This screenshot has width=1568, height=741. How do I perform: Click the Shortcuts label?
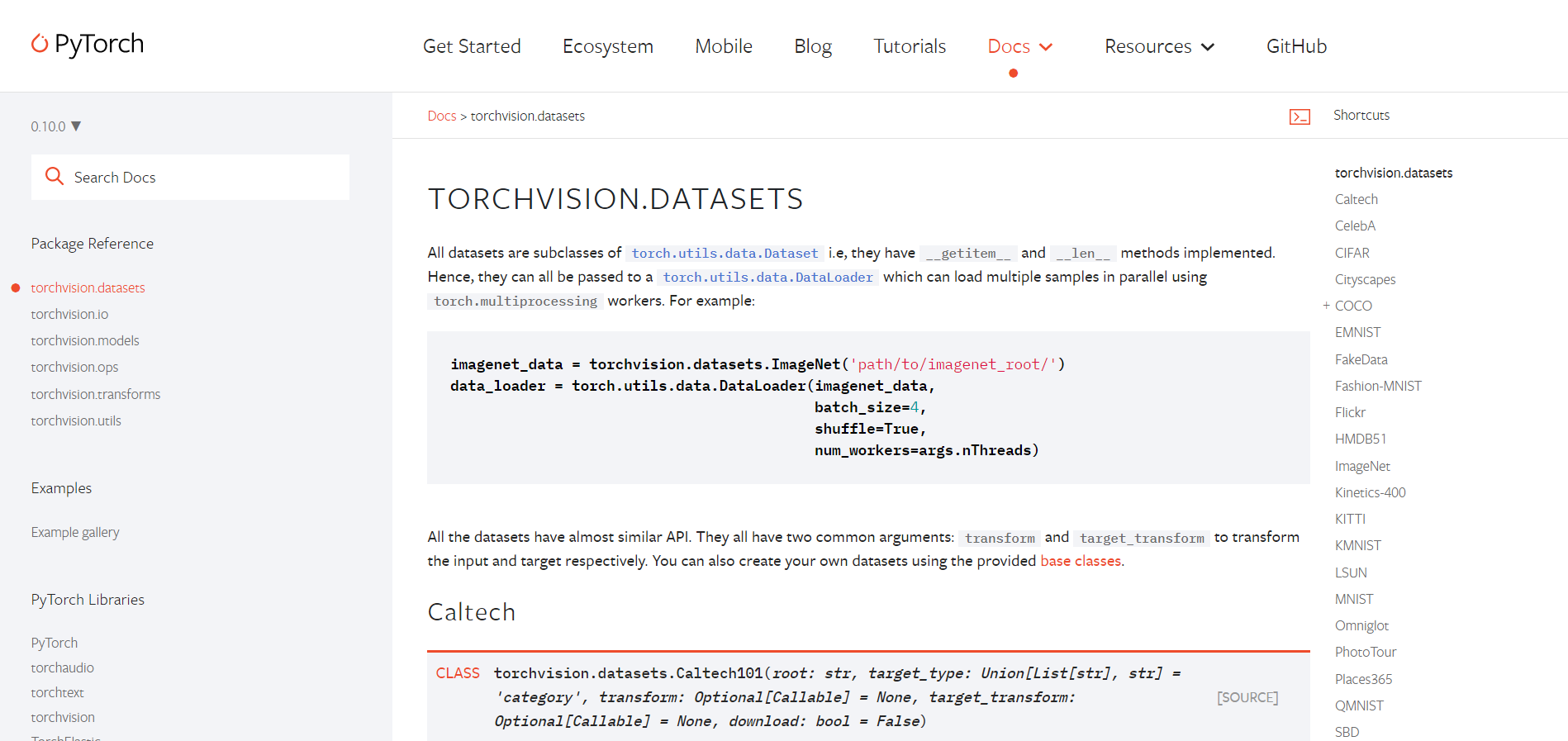[x=1361, y=115]
